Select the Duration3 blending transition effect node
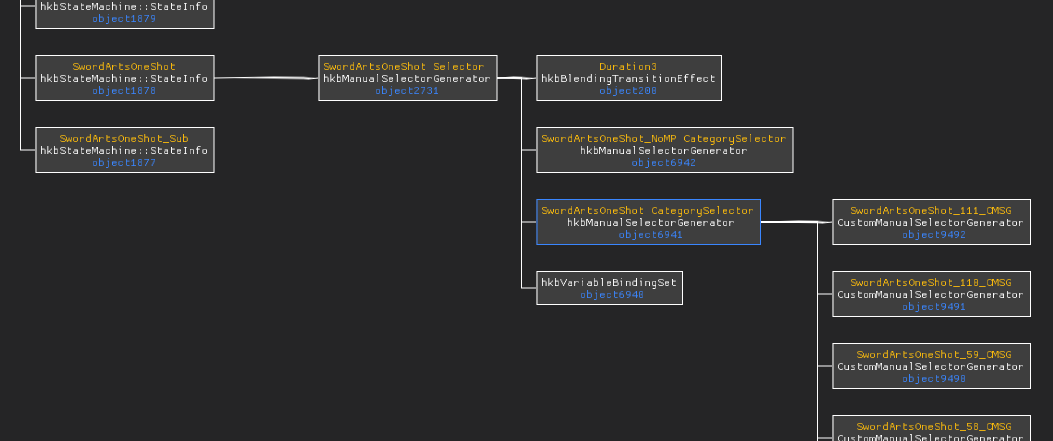 click(628, 78)
